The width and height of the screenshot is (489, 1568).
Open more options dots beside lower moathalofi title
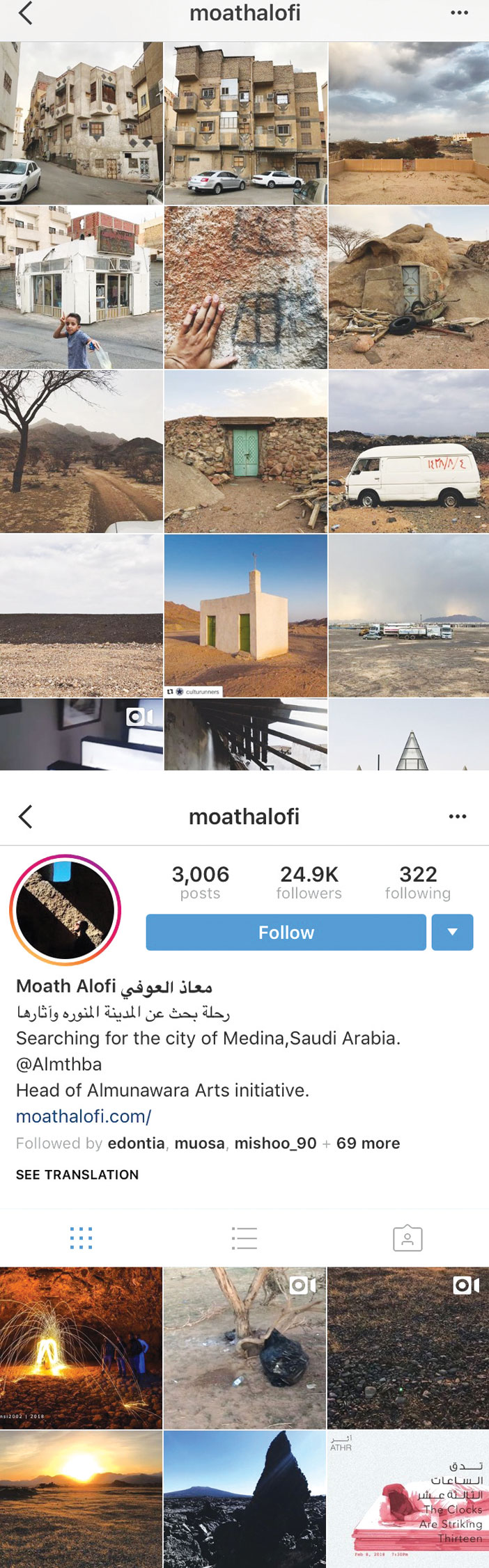coord(458,816)
